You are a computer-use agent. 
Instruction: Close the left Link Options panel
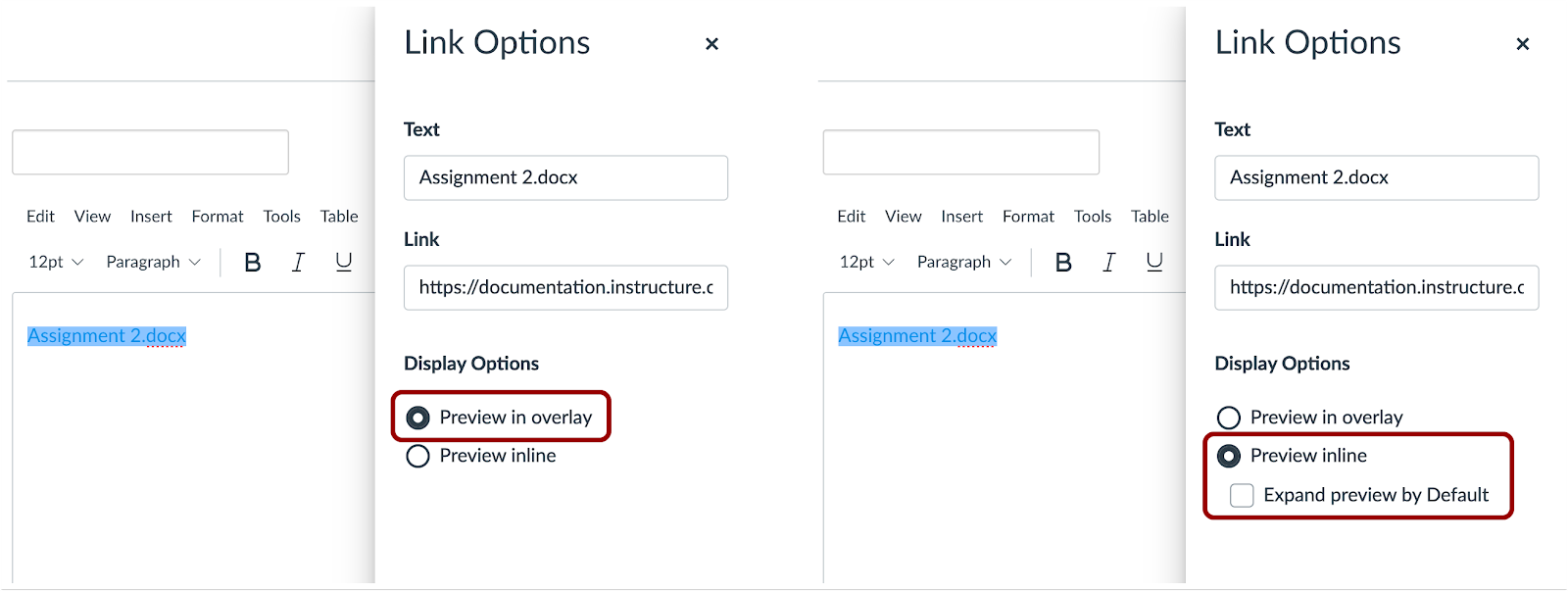[x=711, y=44]
